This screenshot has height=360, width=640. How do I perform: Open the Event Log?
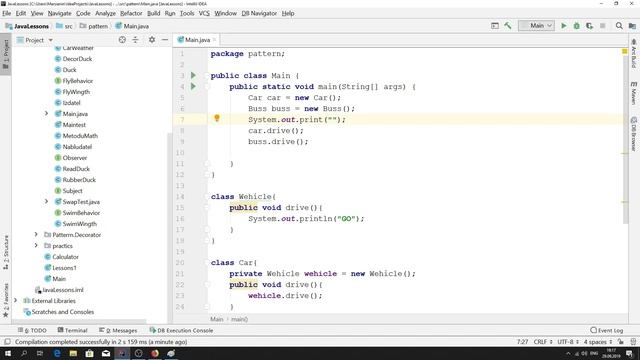(x=607, y=330)
